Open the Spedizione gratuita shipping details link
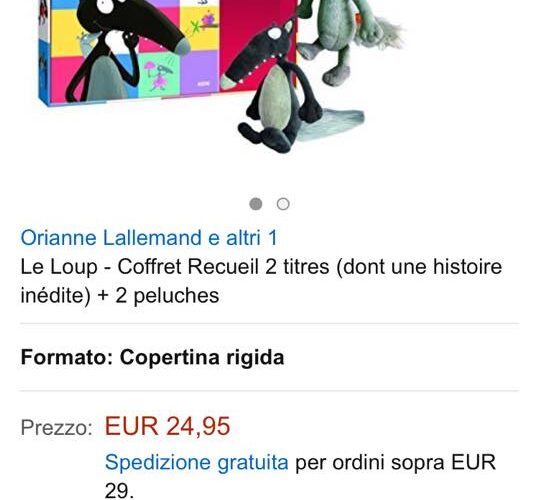The height and width of the screenshot is (500, 539). tap(197, 462)
